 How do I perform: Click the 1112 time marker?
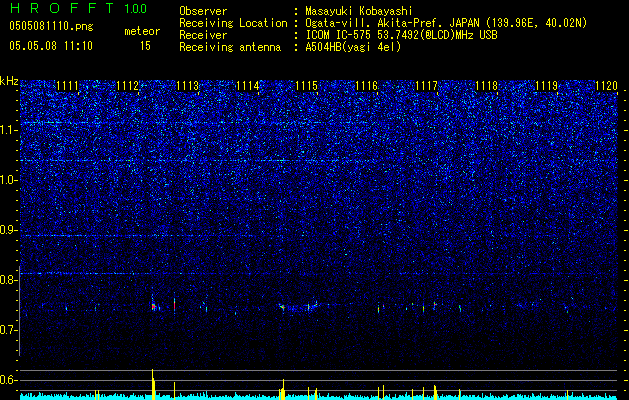[x=128, y=86]
